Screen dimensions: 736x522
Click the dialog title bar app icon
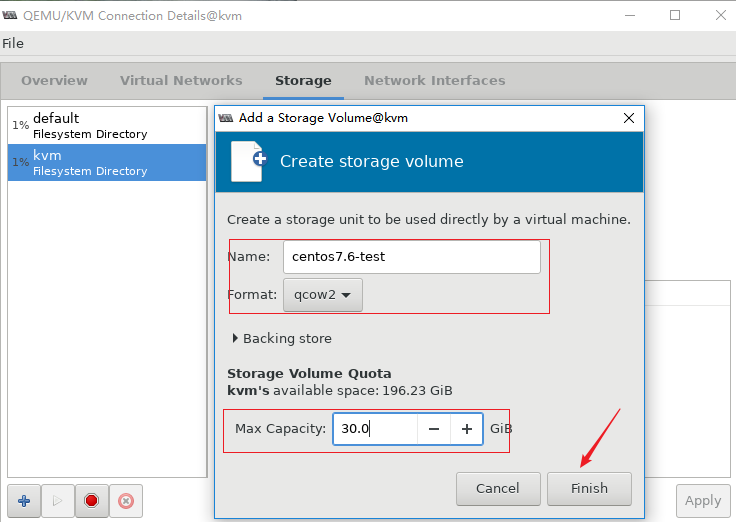226,118
